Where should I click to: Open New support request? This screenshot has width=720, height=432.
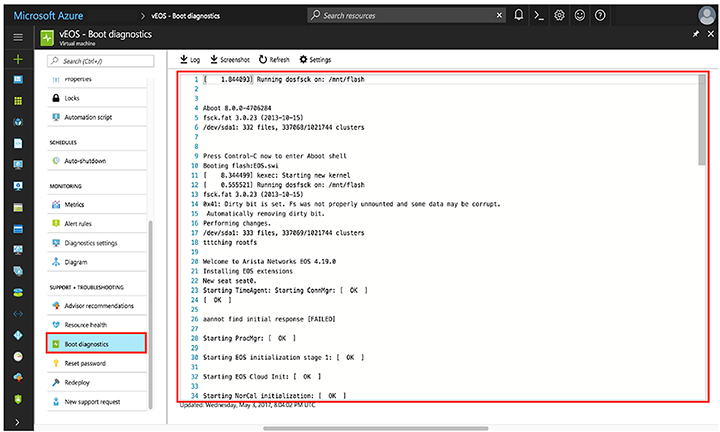coord(97,402)
